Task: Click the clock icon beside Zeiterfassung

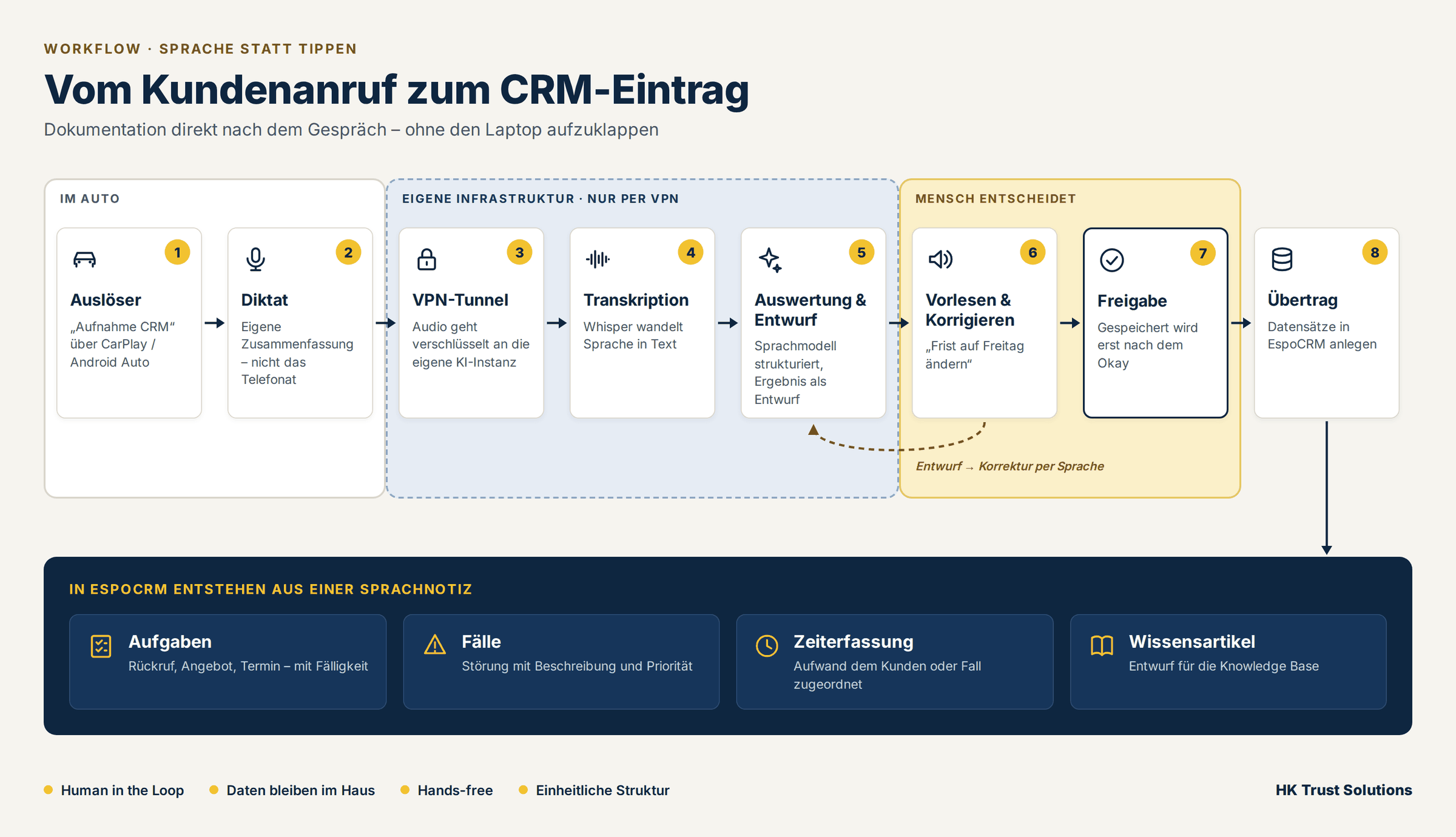Action: pos(767,645)
